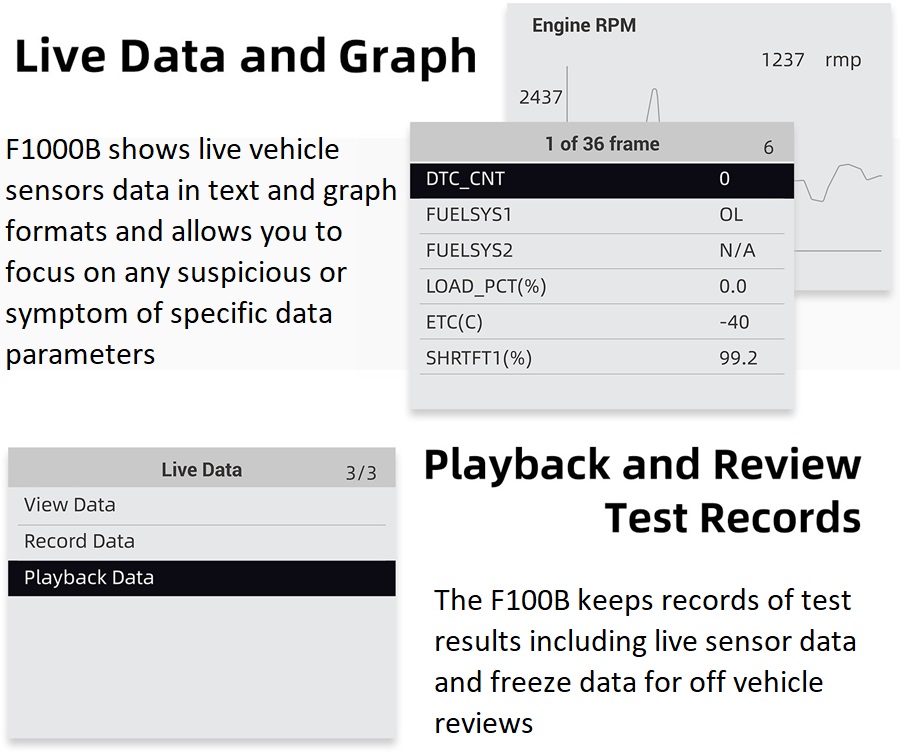
Task: Click the frame panel's 6 counter
Action: (768, 148)
